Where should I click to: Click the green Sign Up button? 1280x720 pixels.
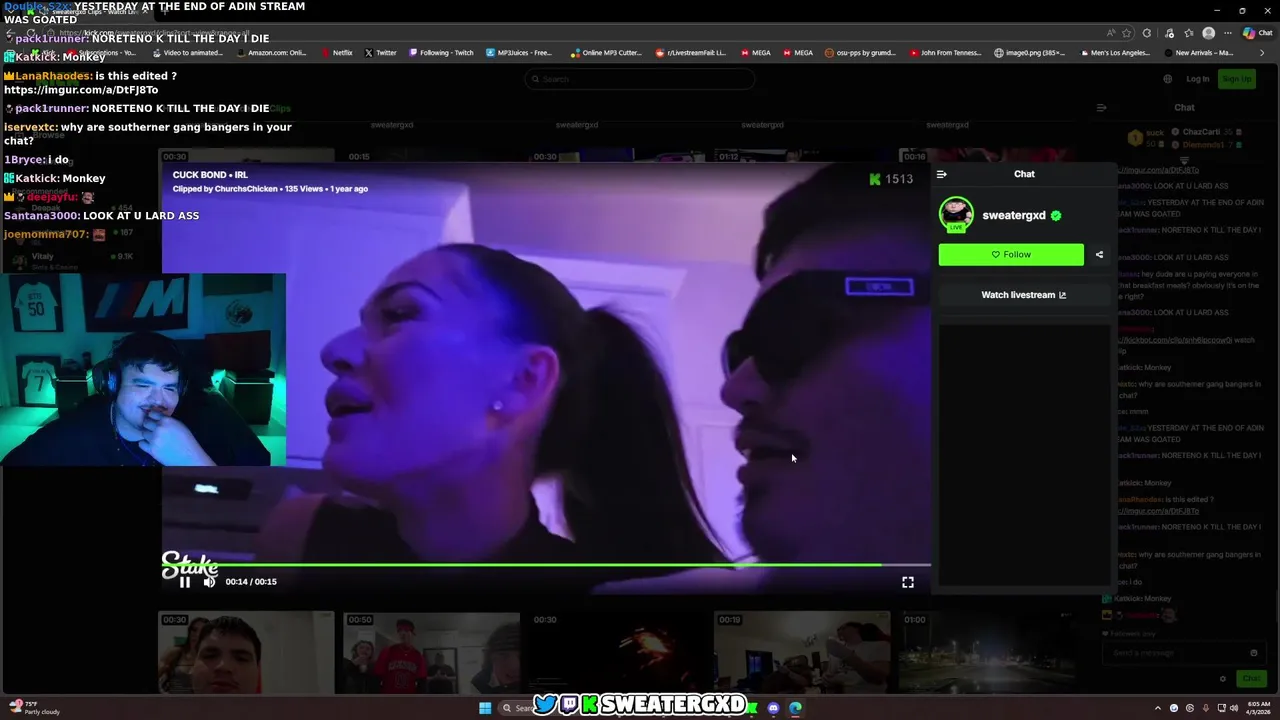click(x=1237, y=79)
